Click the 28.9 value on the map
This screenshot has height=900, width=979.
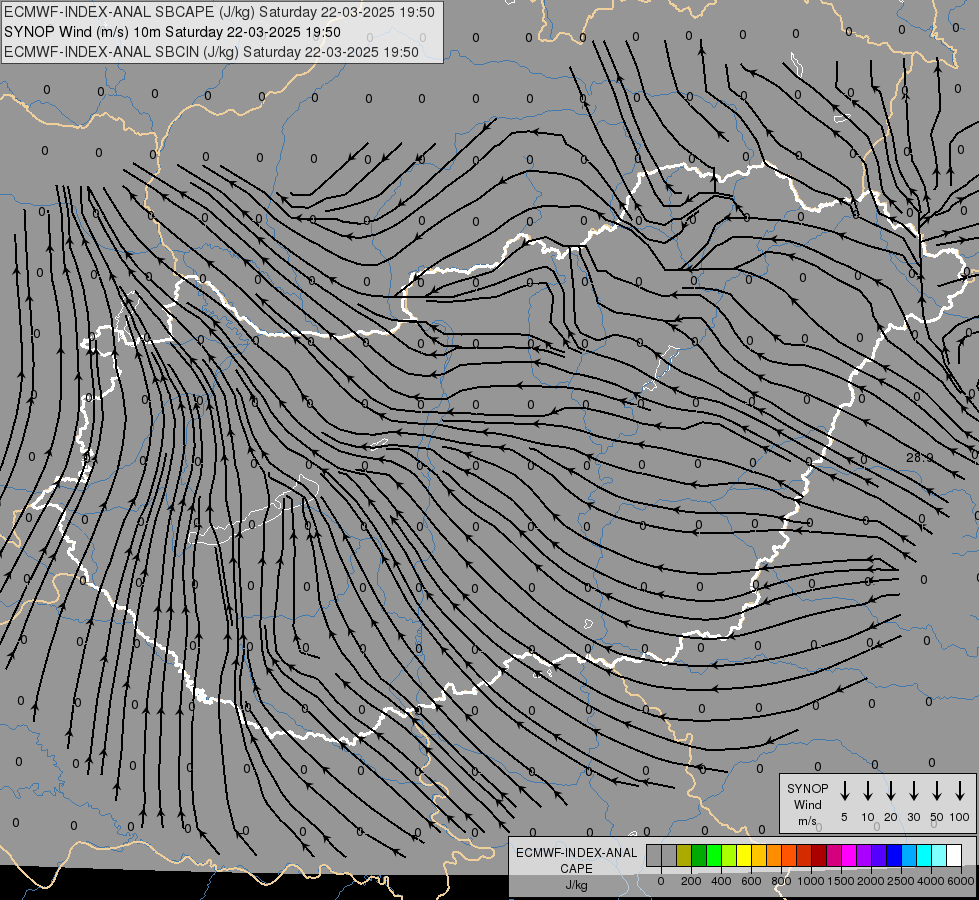pos(919,458)
